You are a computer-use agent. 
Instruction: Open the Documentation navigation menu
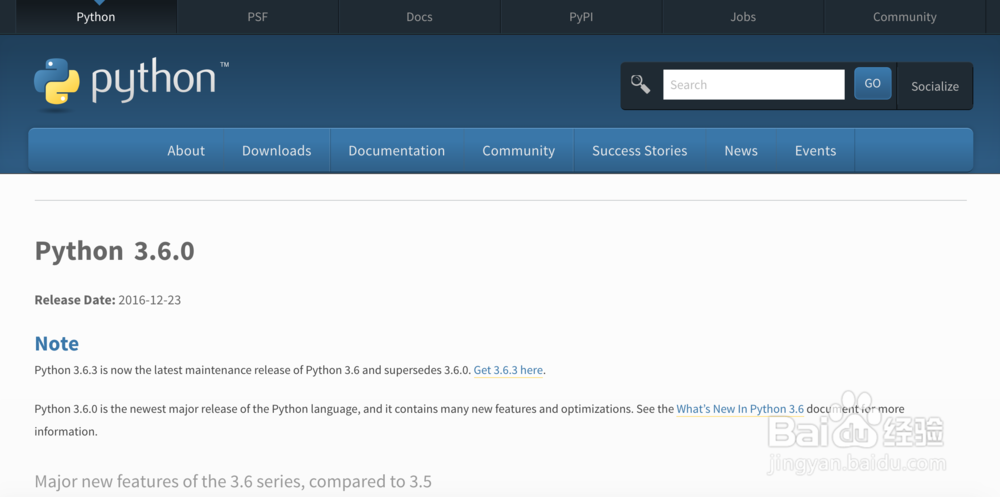click(397, 151)
